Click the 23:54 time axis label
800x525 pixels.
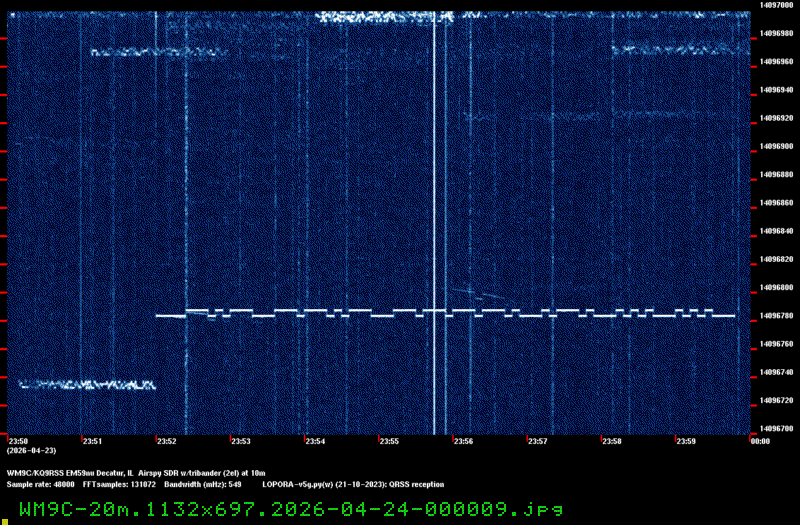click(x=315, y=441)
